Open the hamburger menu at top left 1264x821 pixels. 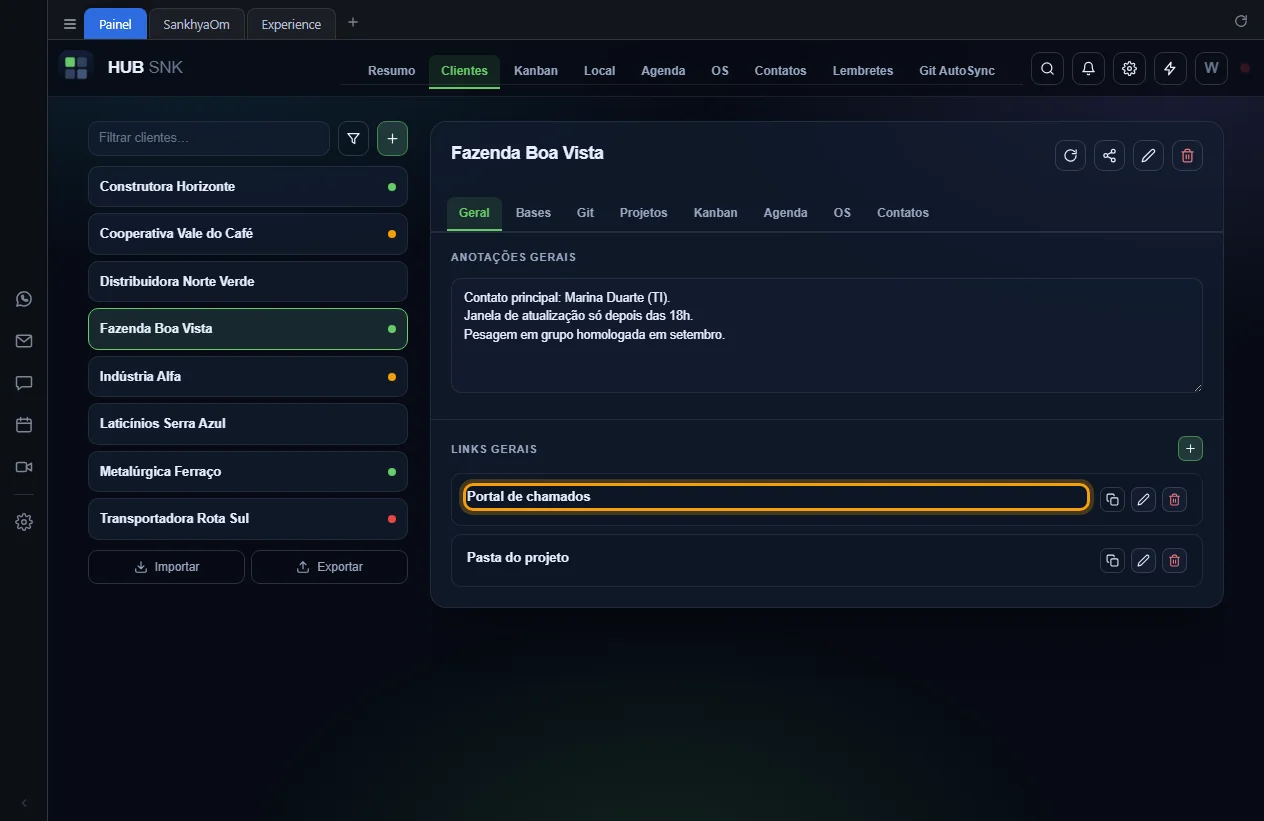(70, 24)
